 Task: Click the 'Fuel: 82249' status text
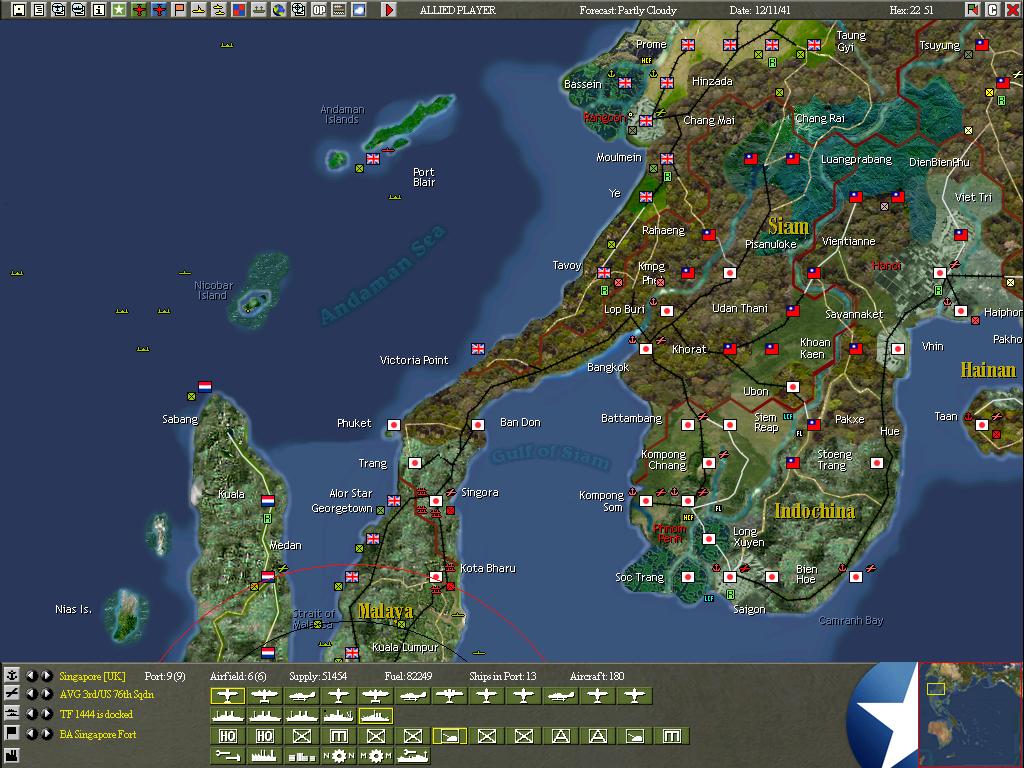click(x=408, y=676)
